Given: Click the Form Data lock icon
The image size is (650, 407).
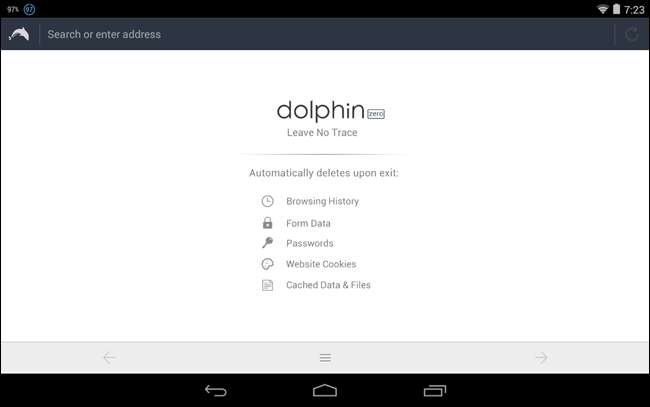Looking at the screenshot, I should (x=267, y=223).
